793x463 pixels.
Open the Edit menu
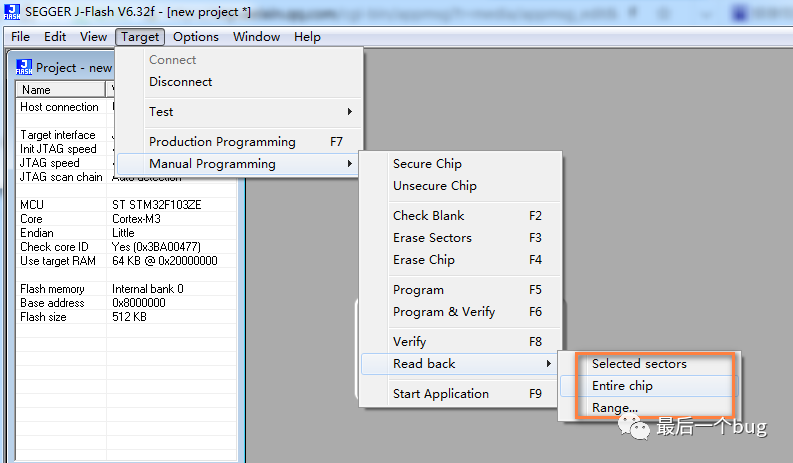(x=55, y=37)
